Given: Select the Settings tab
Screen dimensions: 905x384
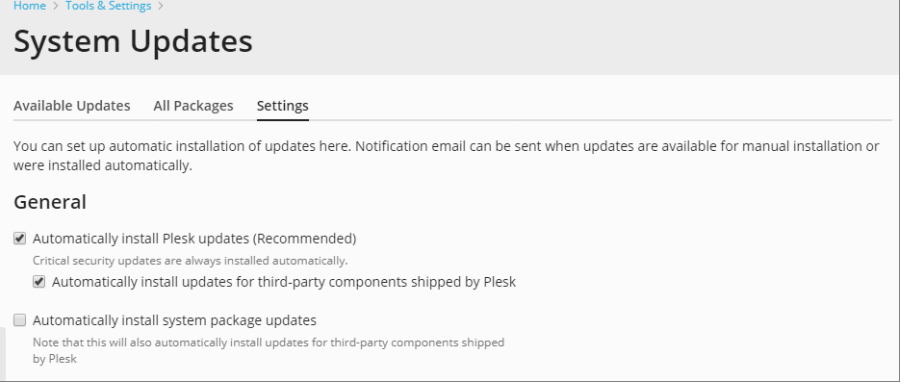Looking at the screenshot, I should pyautogui.click(x=283, y=106).
